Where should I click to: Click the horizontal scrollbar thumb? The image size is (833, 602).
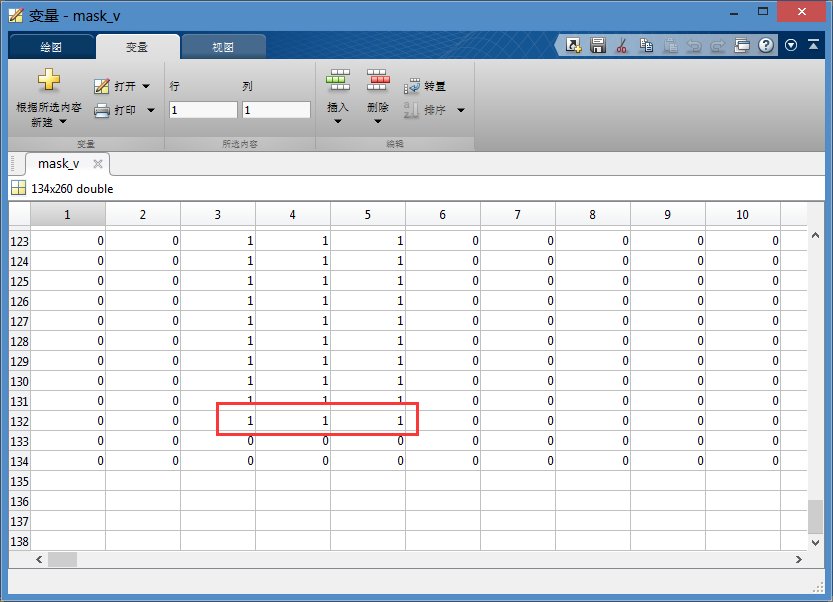(x=62, y=560)
